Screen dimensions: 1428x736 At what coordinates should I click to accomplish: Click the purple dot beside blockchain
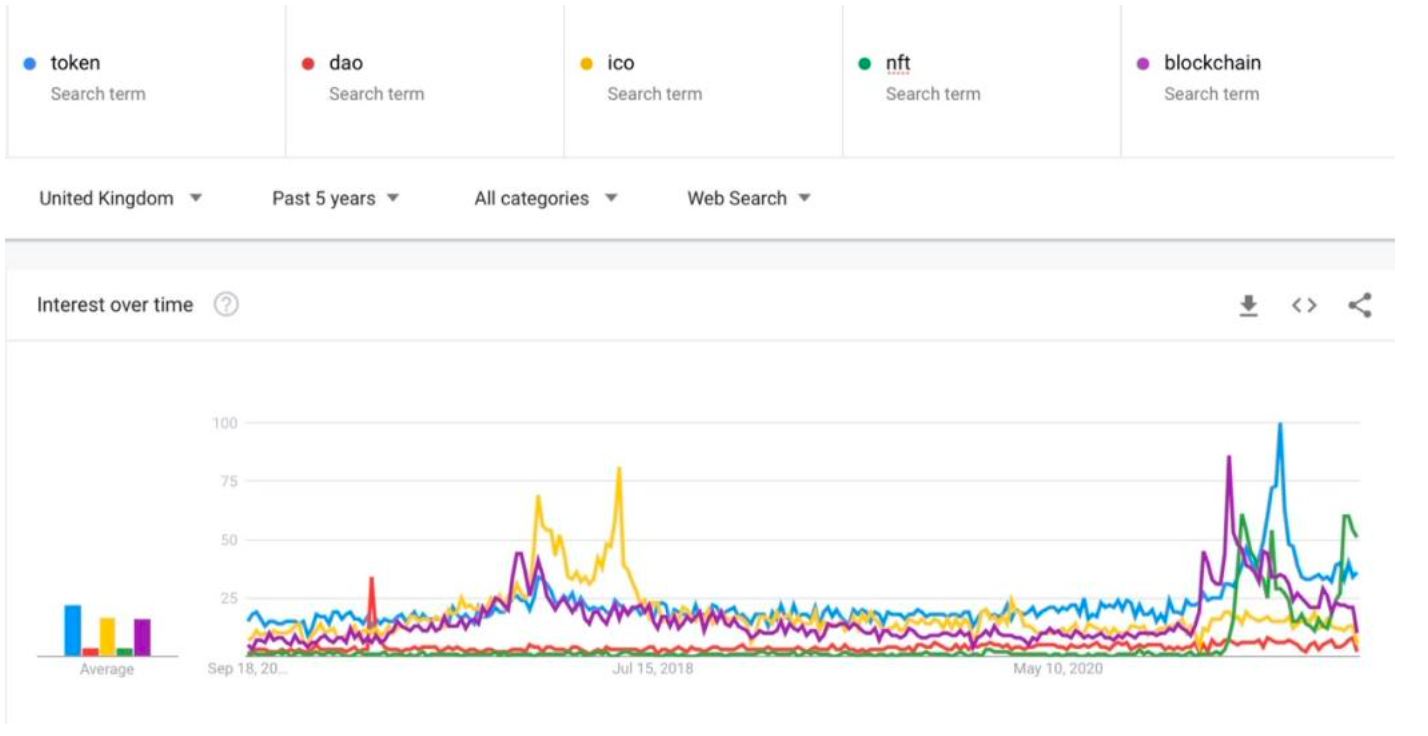pos(1143,64)
